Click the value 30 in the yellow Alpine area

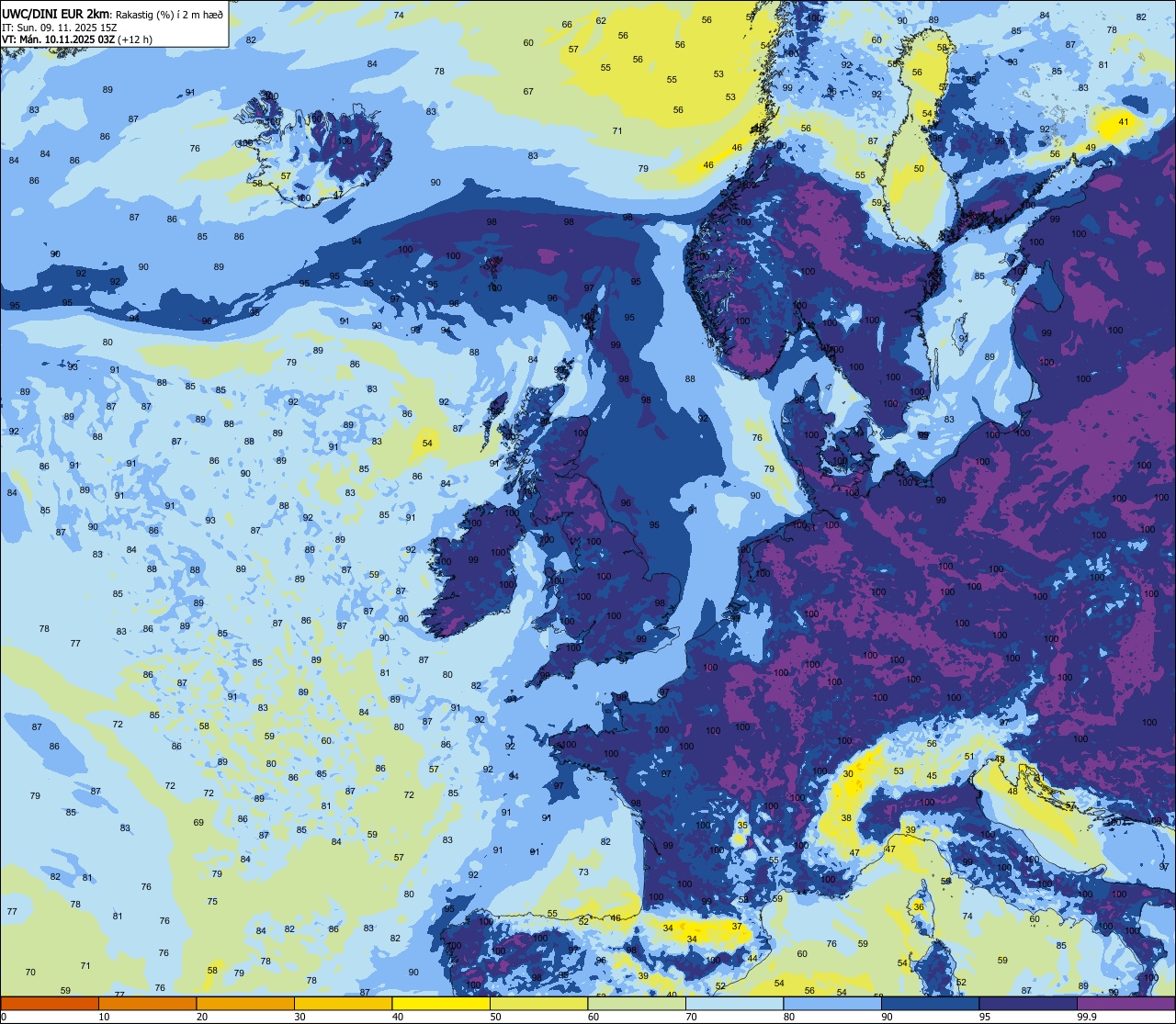(848, 774)
